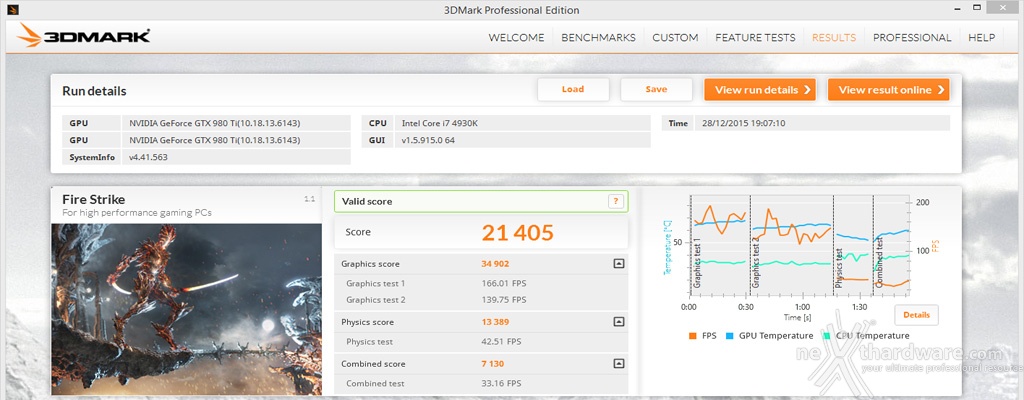Screen dimensions: 1024x400
Task: Click Physics test result 42.51 FPS
Action: coord(501,342)
